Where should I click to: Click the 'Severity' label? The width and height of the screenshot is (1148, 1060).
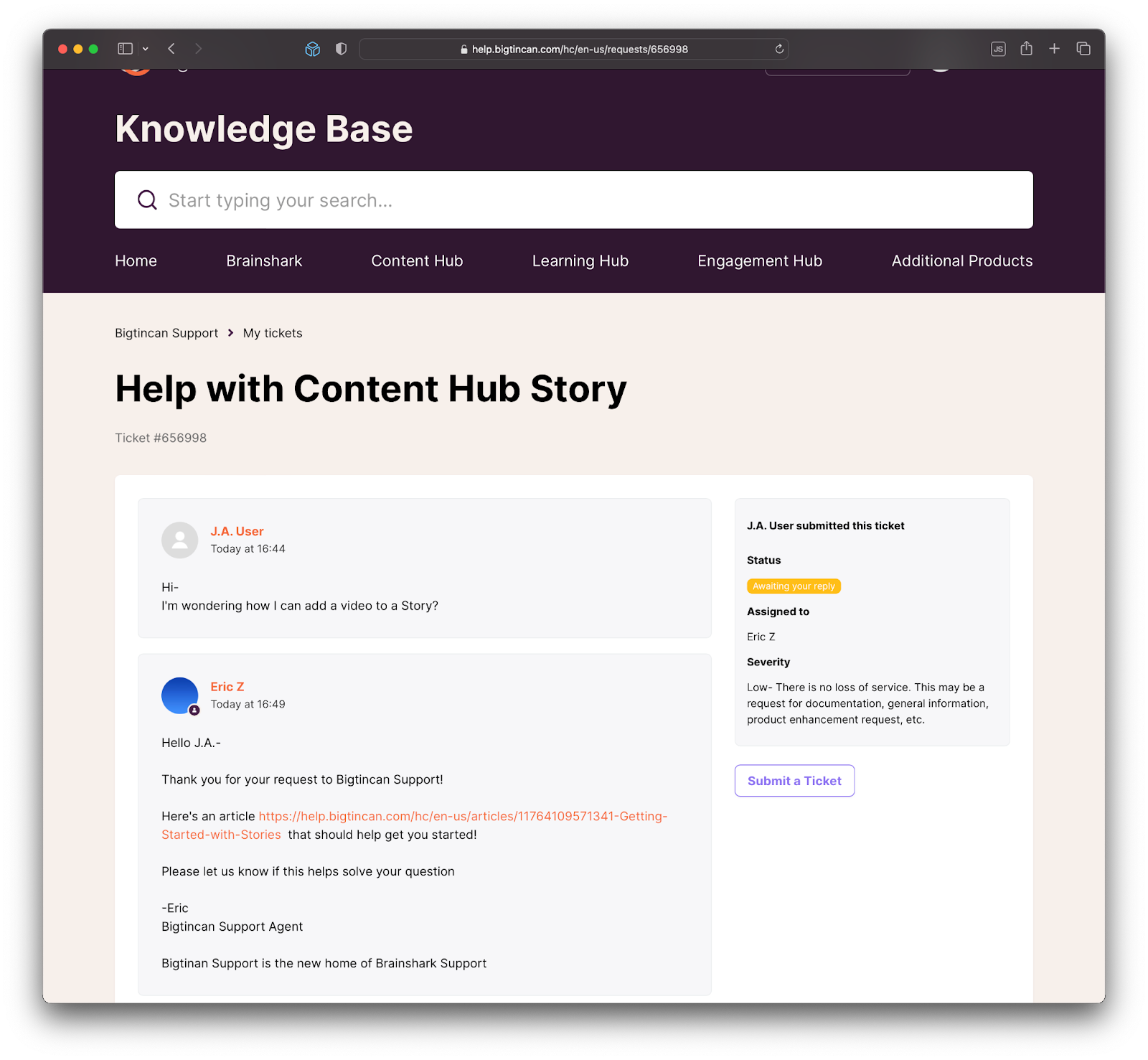coord(768,662)
